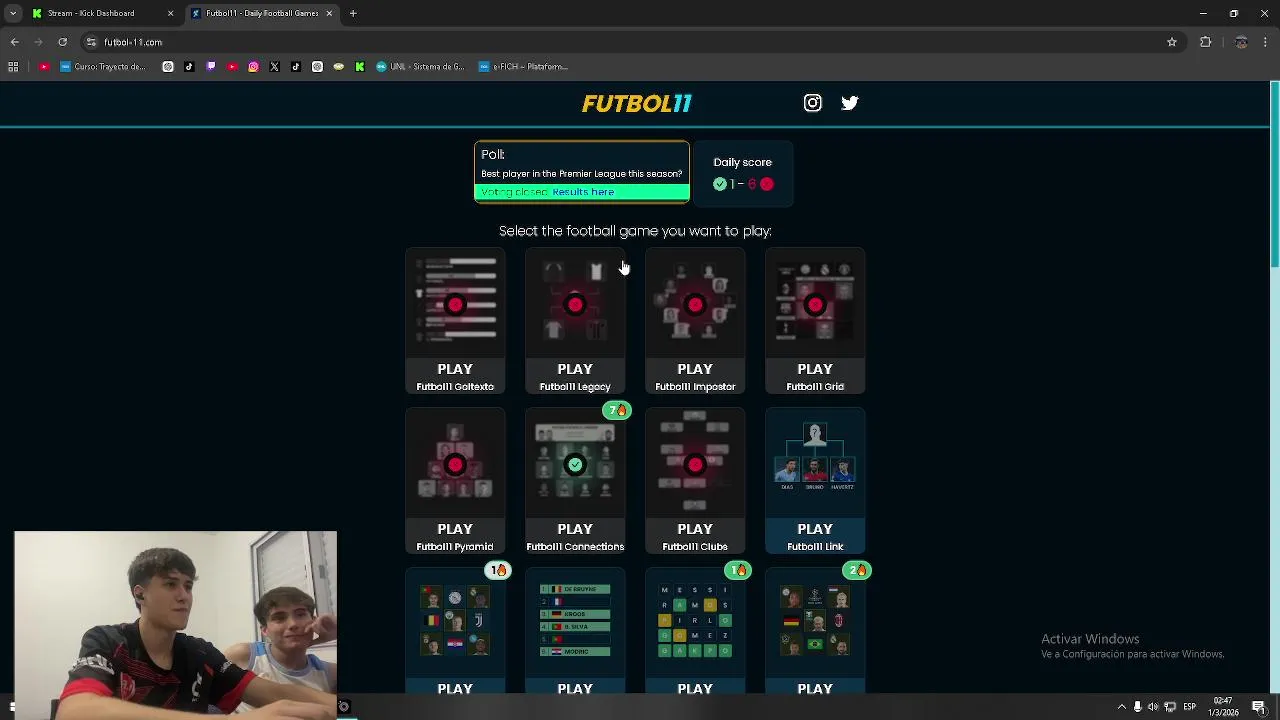Bookmark this page with the star icon
This screenshot has width=1280, height=720.
point(1172,42)
